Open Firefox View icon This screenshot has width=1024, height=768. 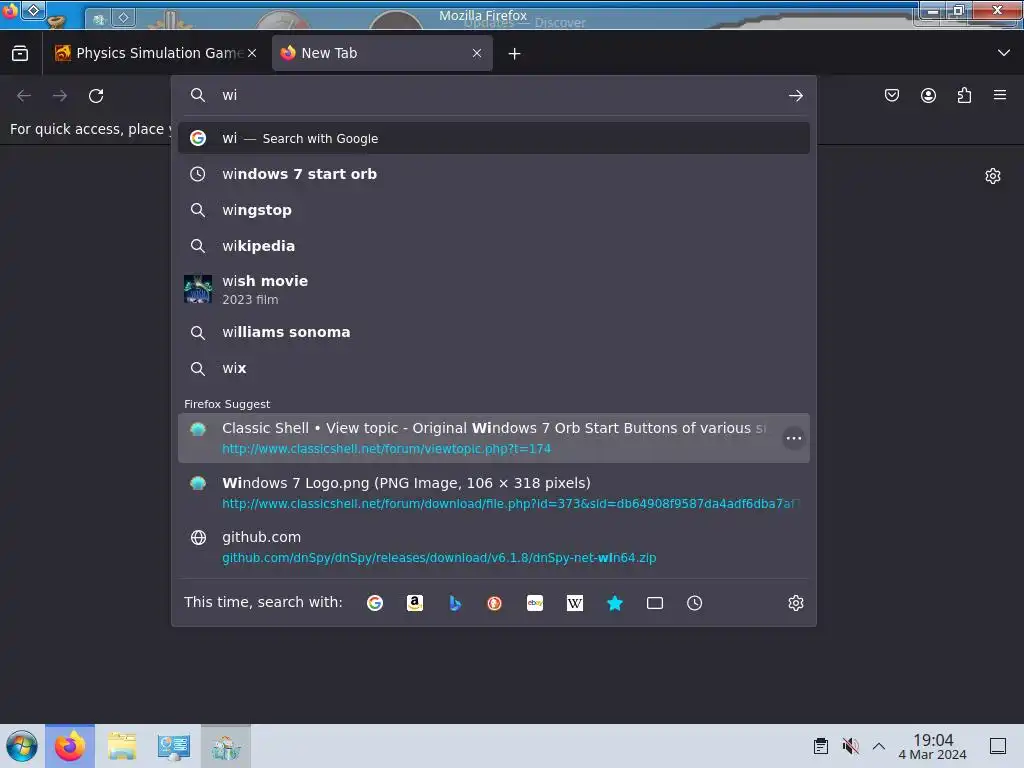click(x=20, y=53)
